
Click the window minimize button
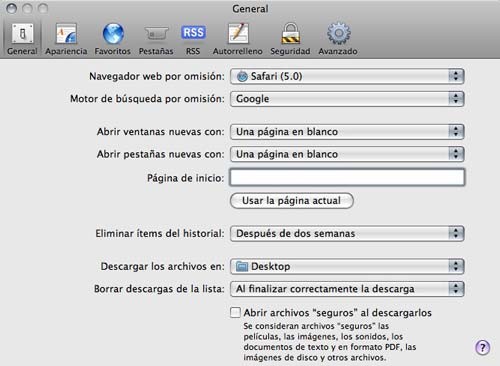(27, 8)
